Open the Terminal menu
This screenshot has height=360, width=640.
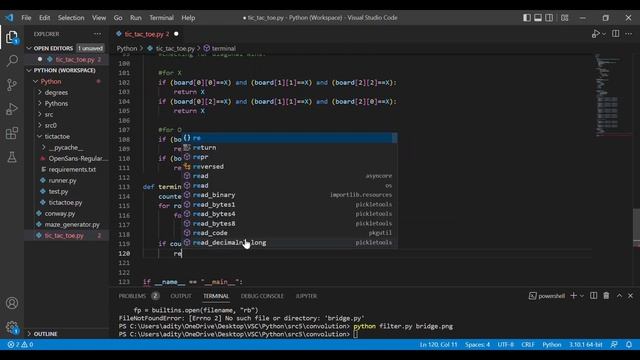point(161,18)
